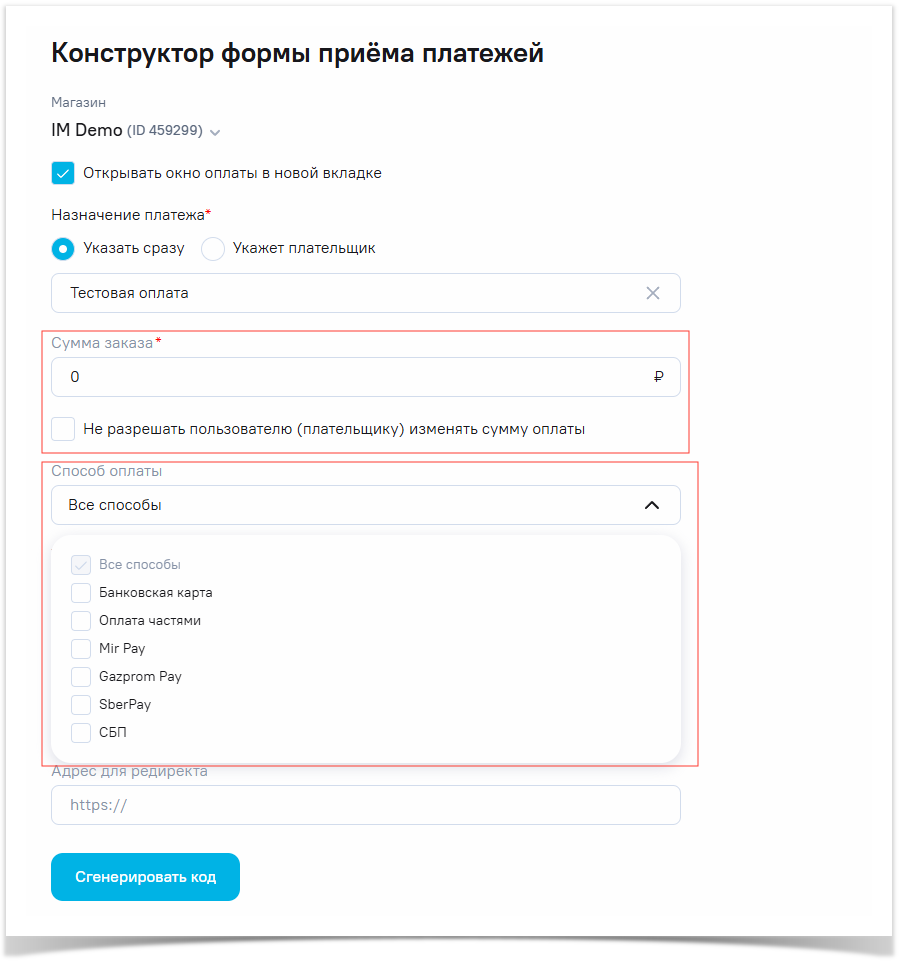
Task: Click the redirect address https:// field
Action: pyautogui.click(x=365, y=805)
